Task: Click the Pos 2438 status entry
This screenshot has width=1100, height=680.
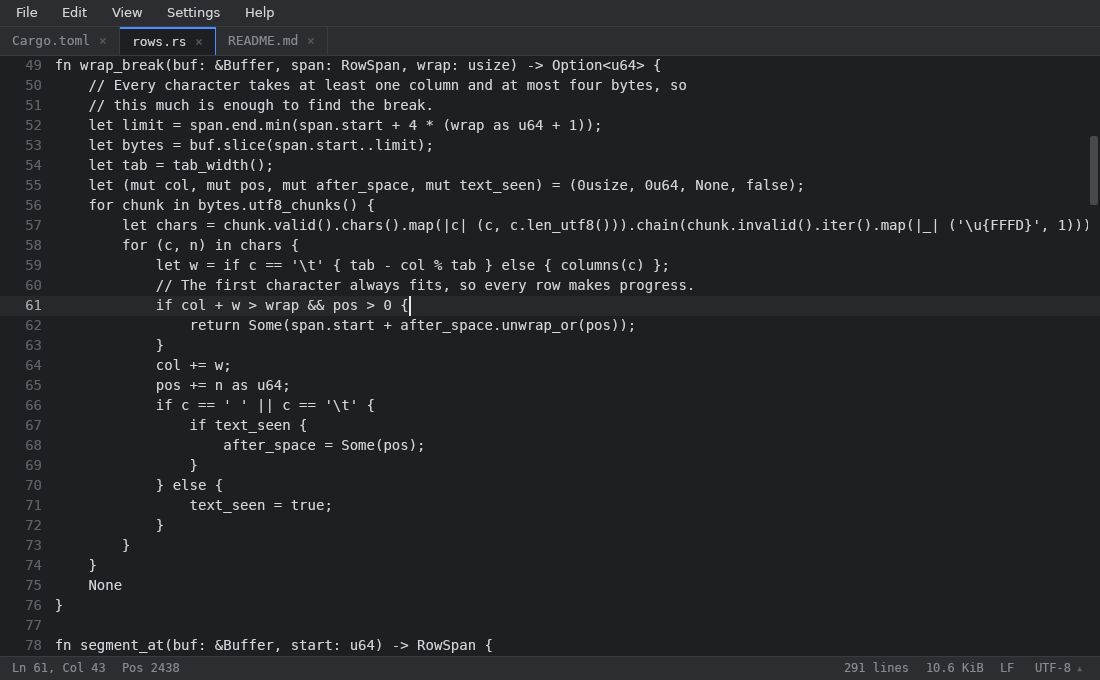Action: [x=150, y=668]
